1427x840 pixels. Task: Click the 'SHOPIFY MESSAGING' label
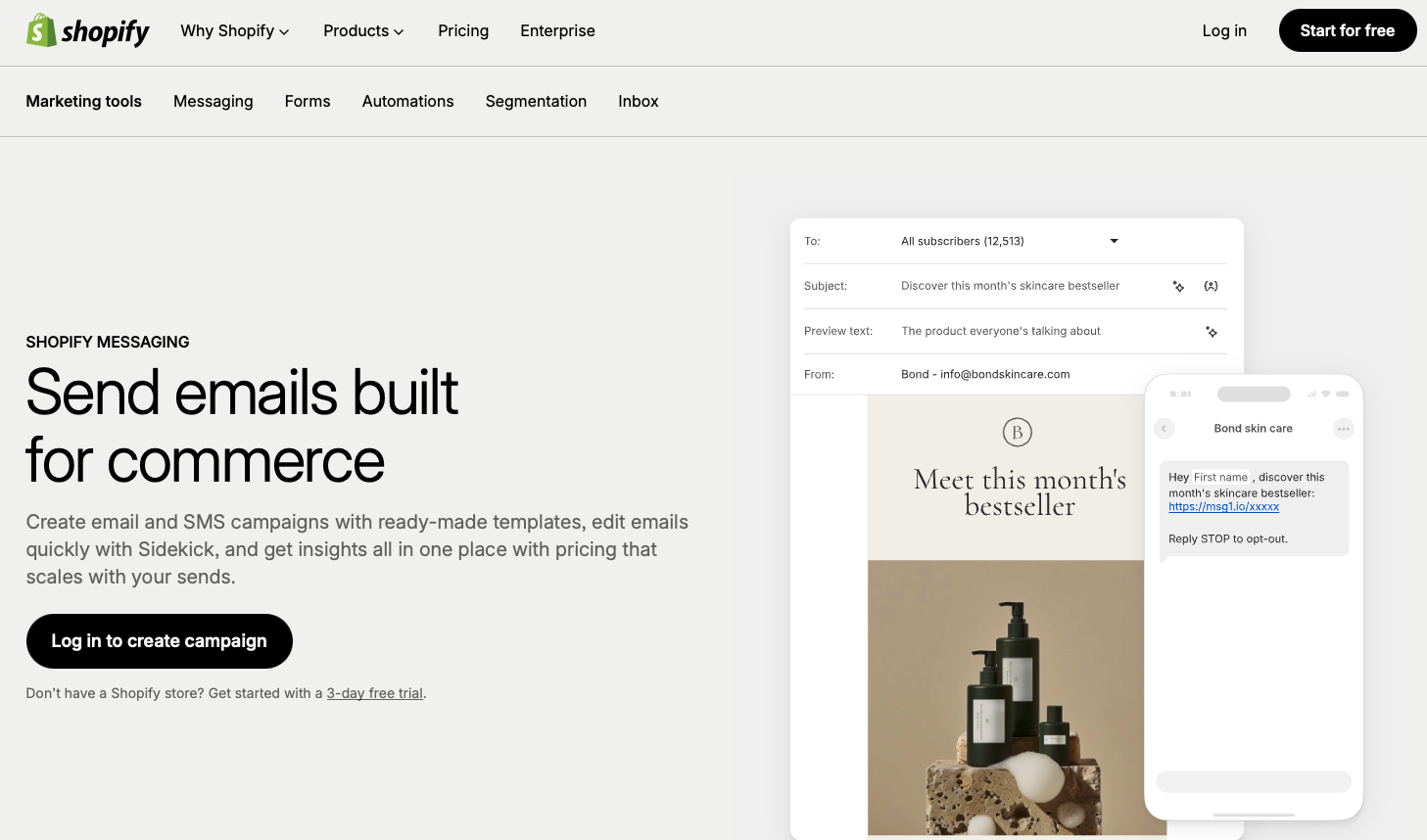tap(108, 343)
